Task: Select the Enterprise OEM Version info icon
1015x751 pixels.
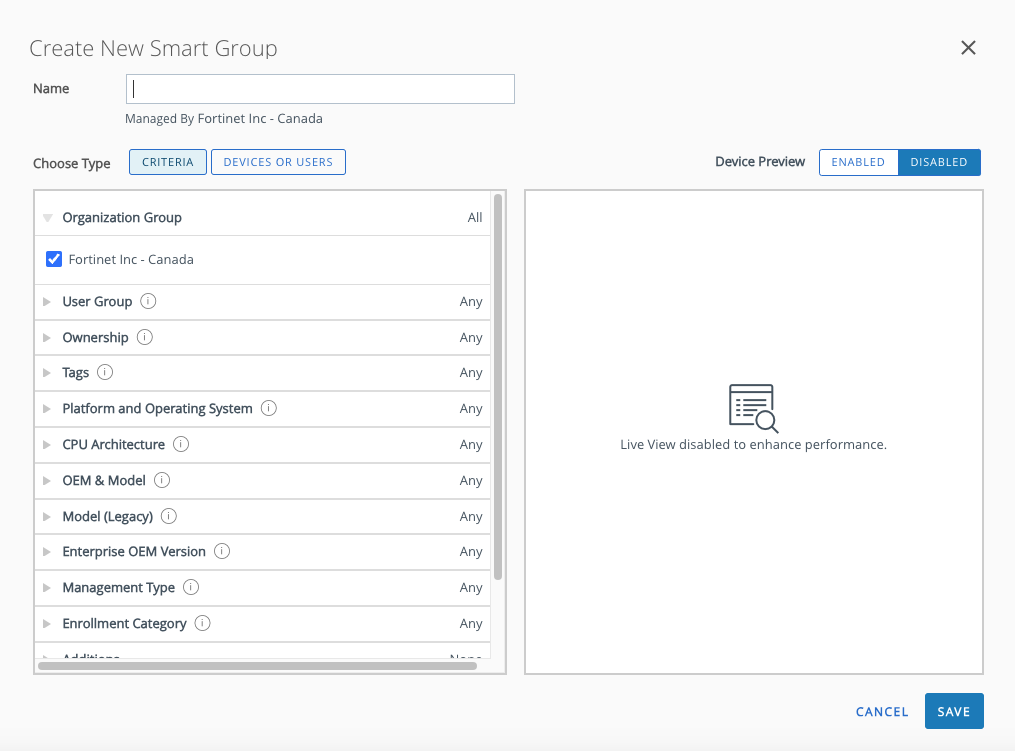Action: pos(221,551)
